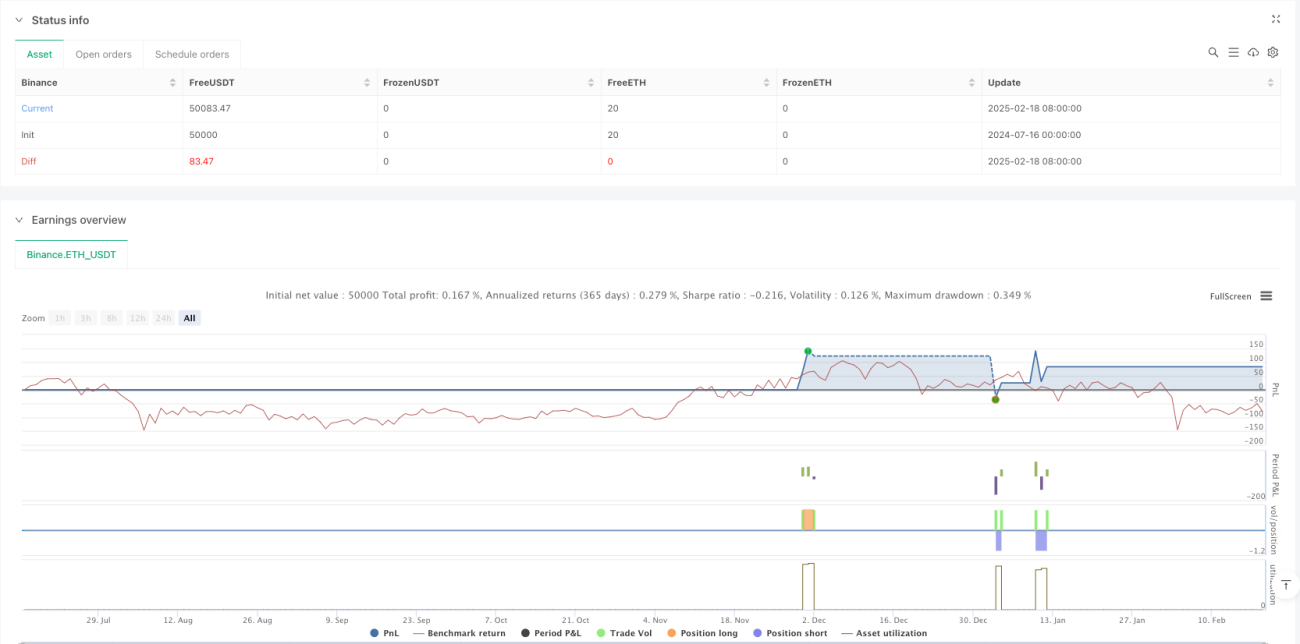Click the cloud download icon
Image resolution: width=1300 pixels, height=644 pixels.
[x=1253, y=52]
